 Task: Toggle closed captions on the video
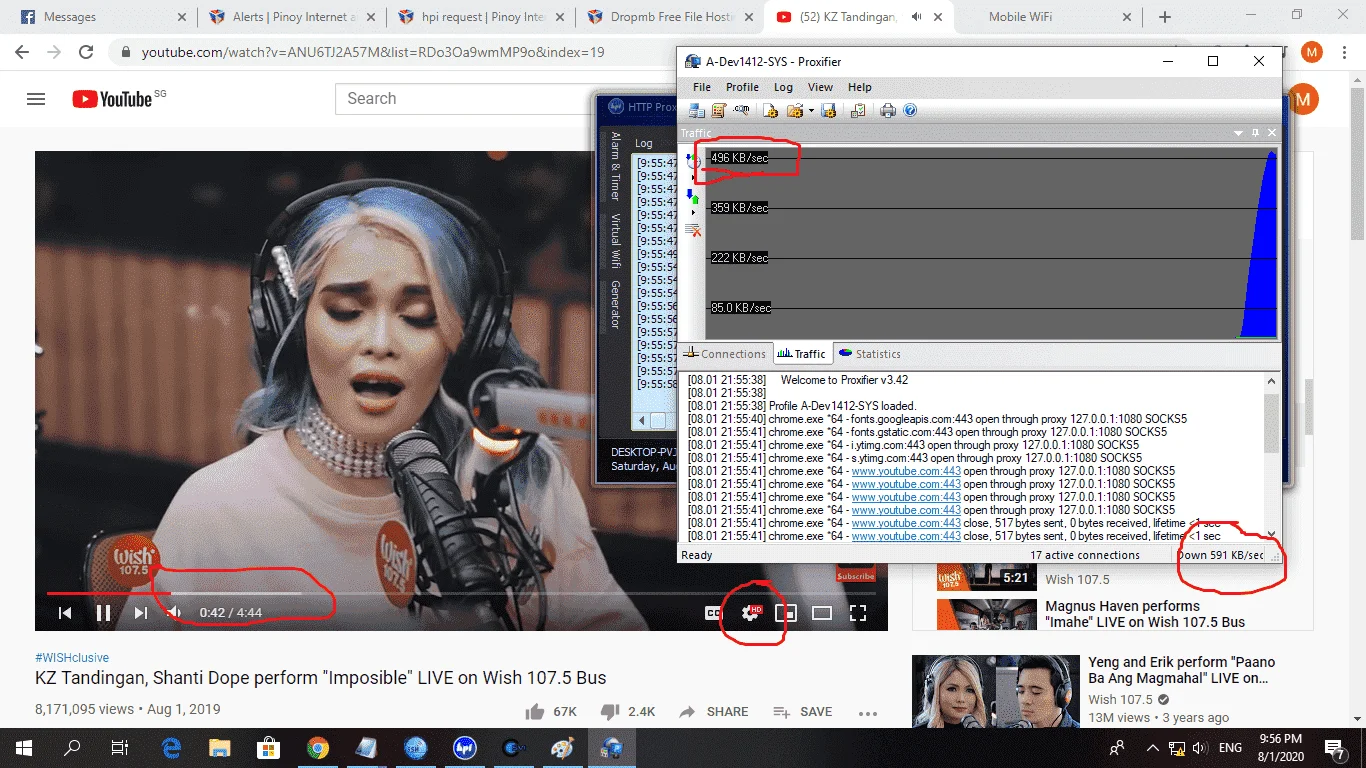point(713,613)
